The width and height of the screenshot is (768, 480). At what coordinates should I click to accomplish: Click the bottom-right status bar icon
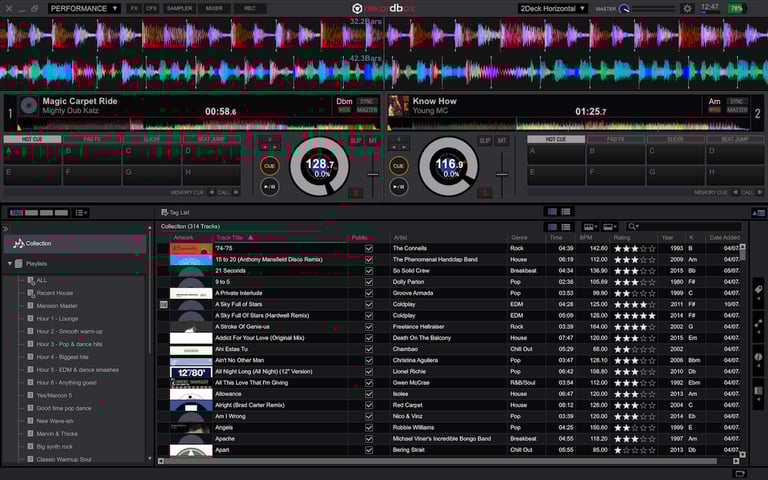[x=740, y=474]
